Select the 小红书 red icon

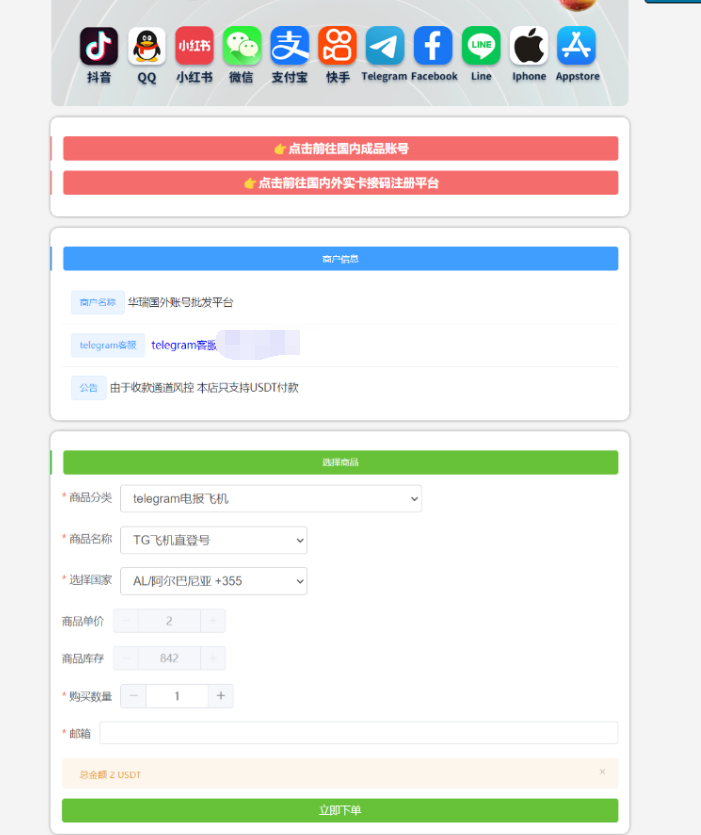tap(194, 46)
